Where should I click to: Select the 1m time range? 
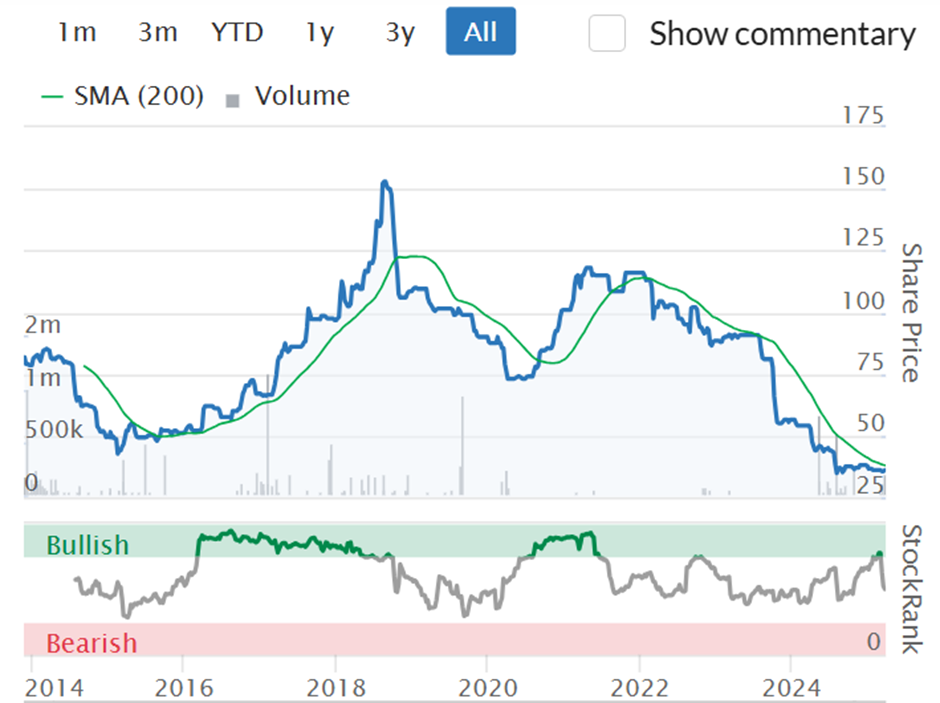pyautogui.click(x=77, y=32)
